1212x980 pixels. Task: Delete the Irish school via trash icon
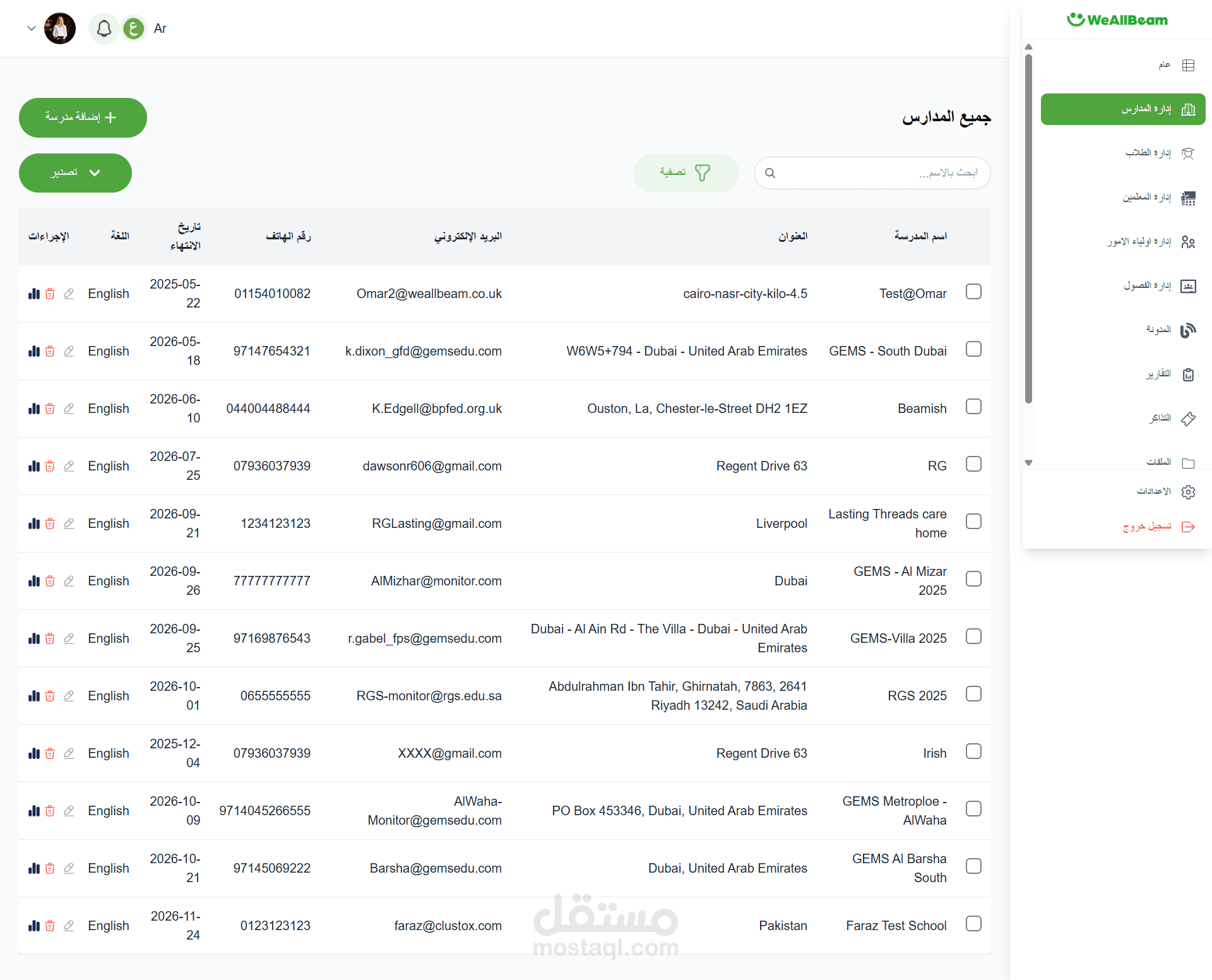(x=50, y=753)
